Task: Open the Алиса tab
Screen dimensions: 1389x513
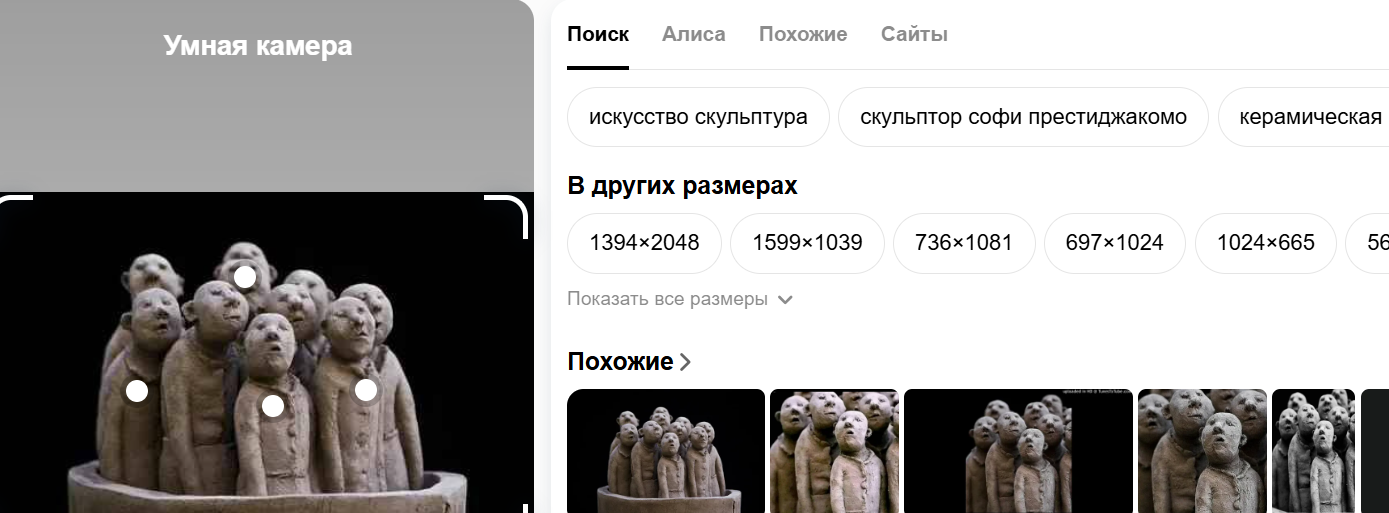Action: 694,34
